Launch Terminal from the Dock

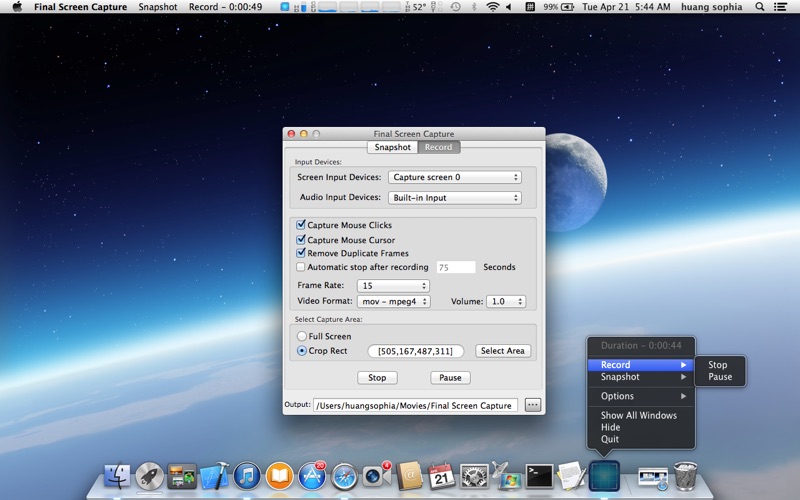(540, 476)
